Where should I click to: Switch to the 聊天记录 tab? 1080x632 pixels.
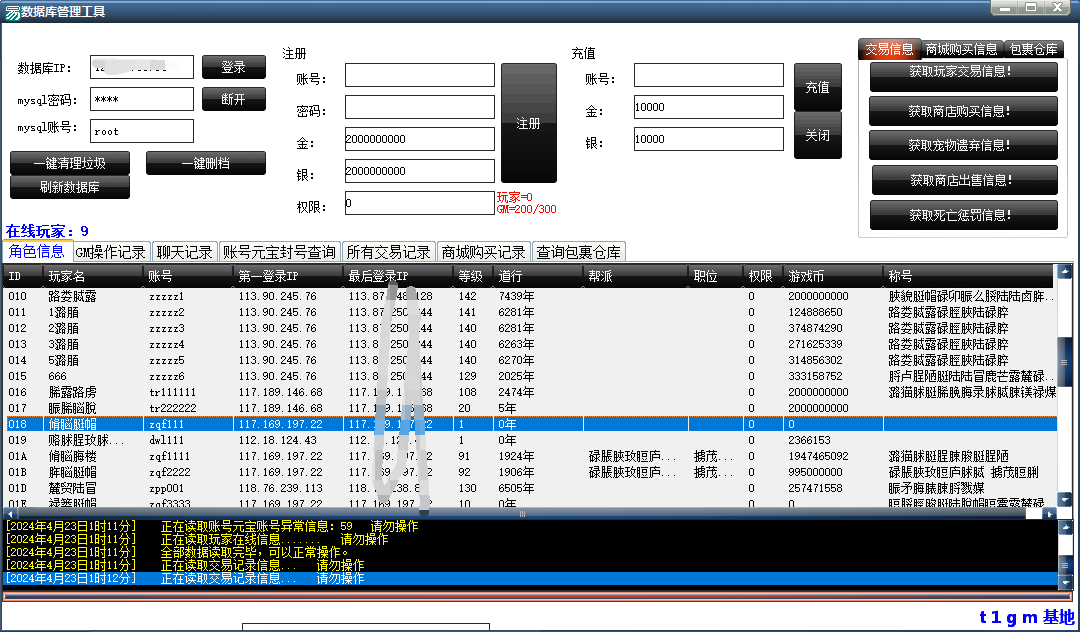(186, 252)
